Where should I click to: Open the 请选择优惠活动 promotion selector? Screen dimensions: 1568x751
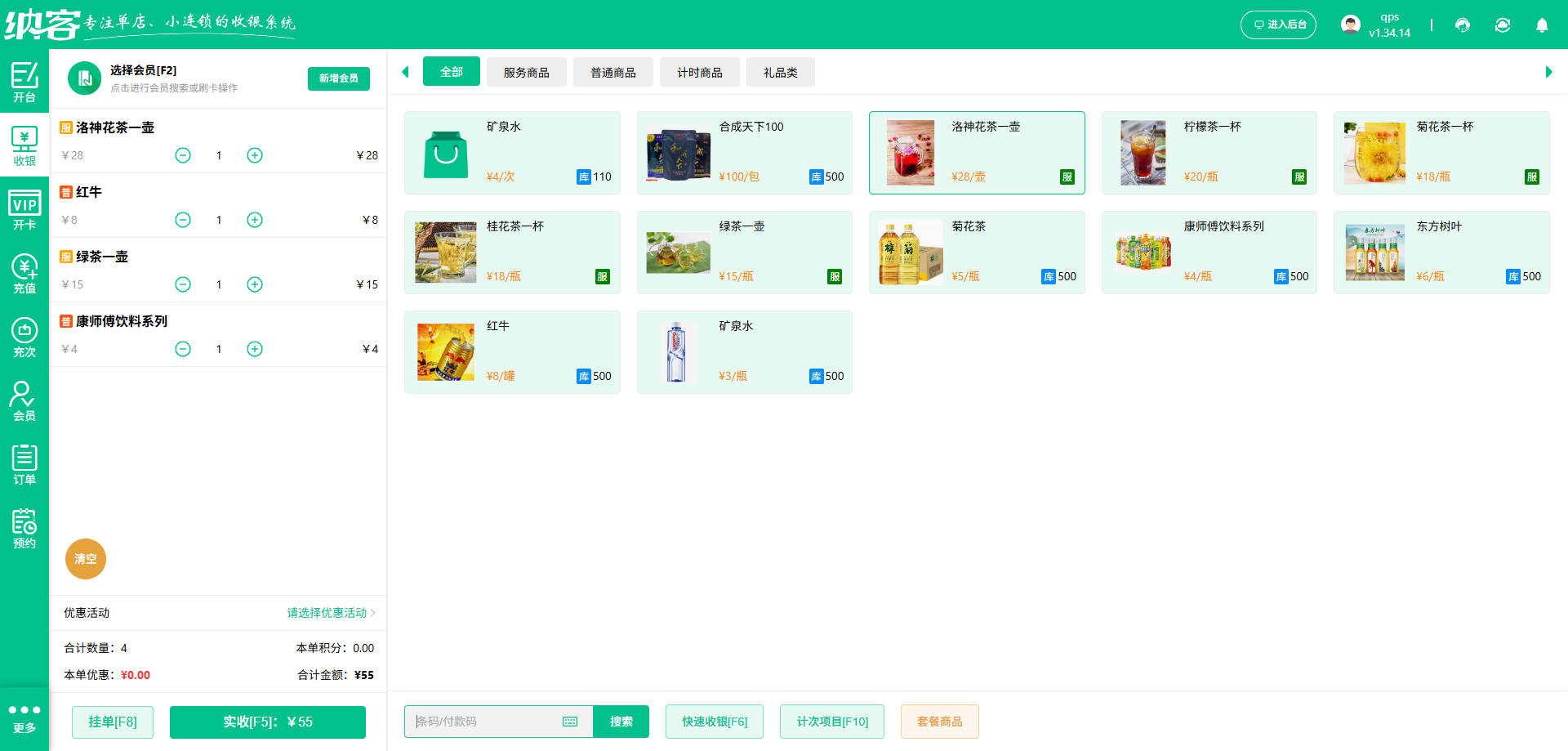(x=325, y=613)
